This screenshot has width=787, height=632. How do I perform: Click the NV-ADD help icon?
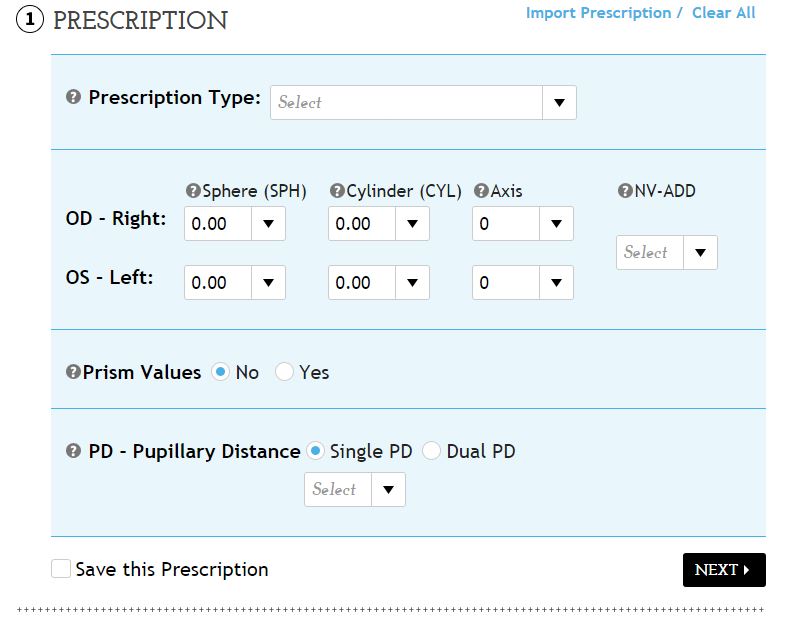click(x=625, y=191)
